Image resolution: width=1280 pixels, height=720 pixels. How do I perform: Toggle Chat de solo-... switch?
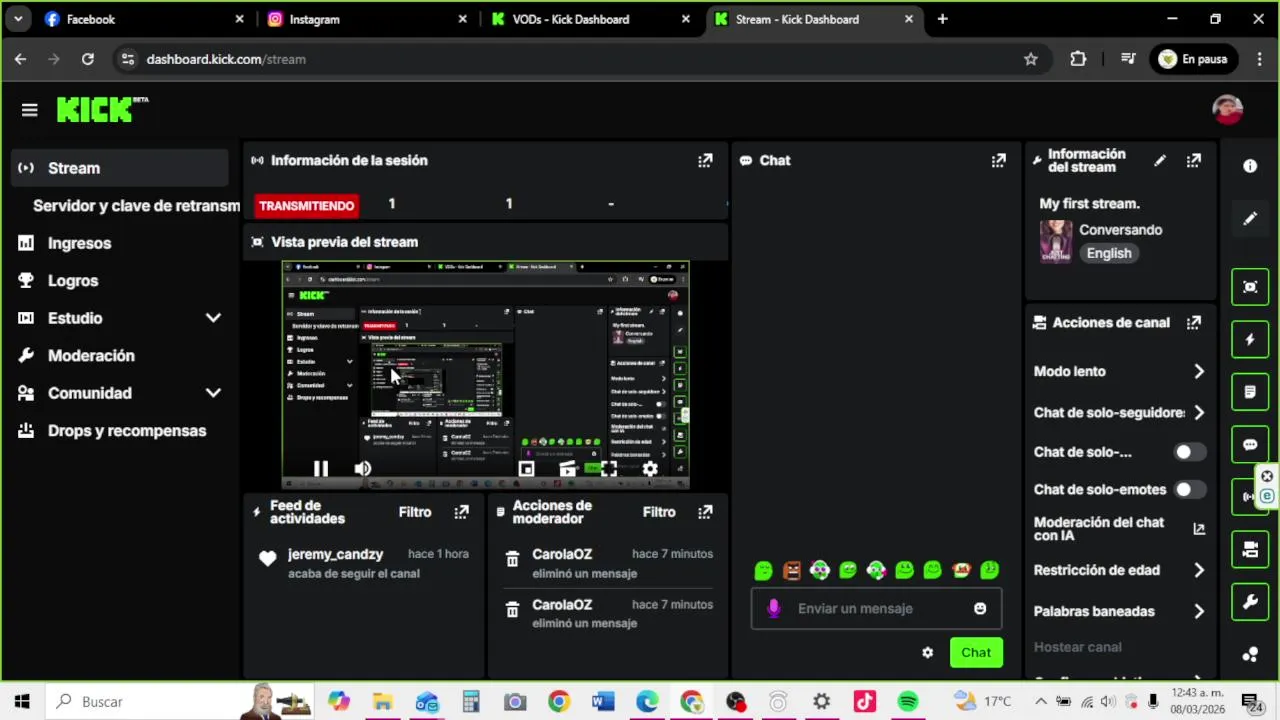pos(1190,452)
